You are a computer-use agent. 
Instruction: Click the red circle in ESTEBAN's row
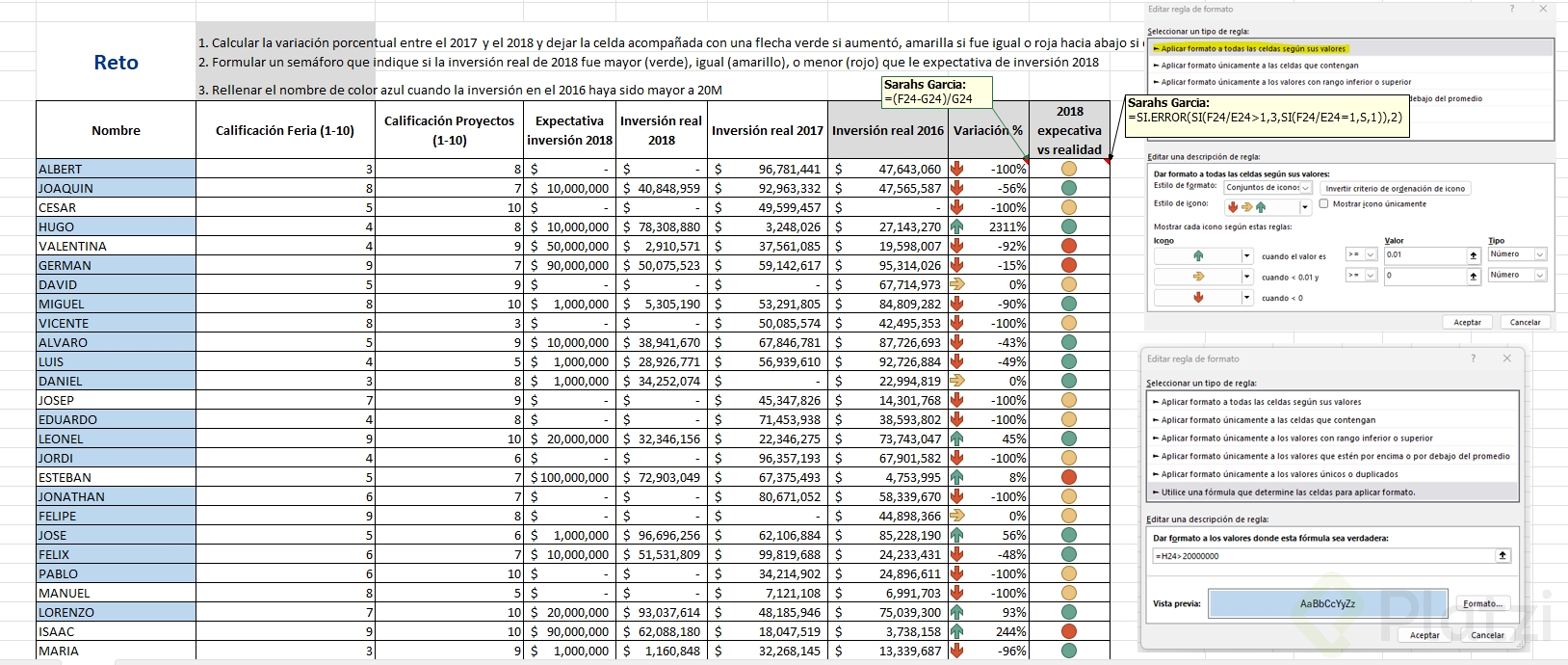(x=1068, y=477)
